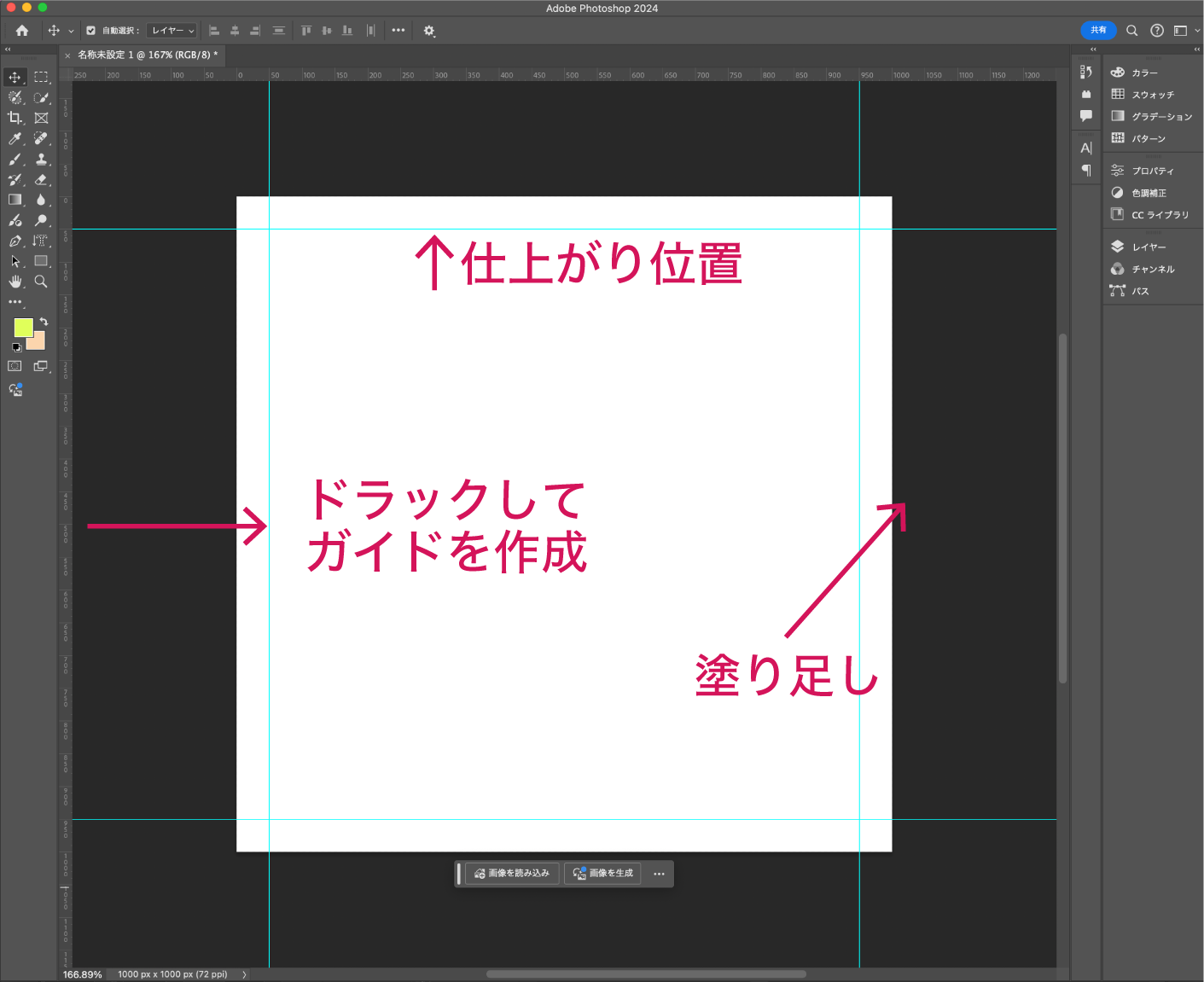Click the 画像を生成 button
Screen dimensions: 1204x982
[x=602, y=874]
